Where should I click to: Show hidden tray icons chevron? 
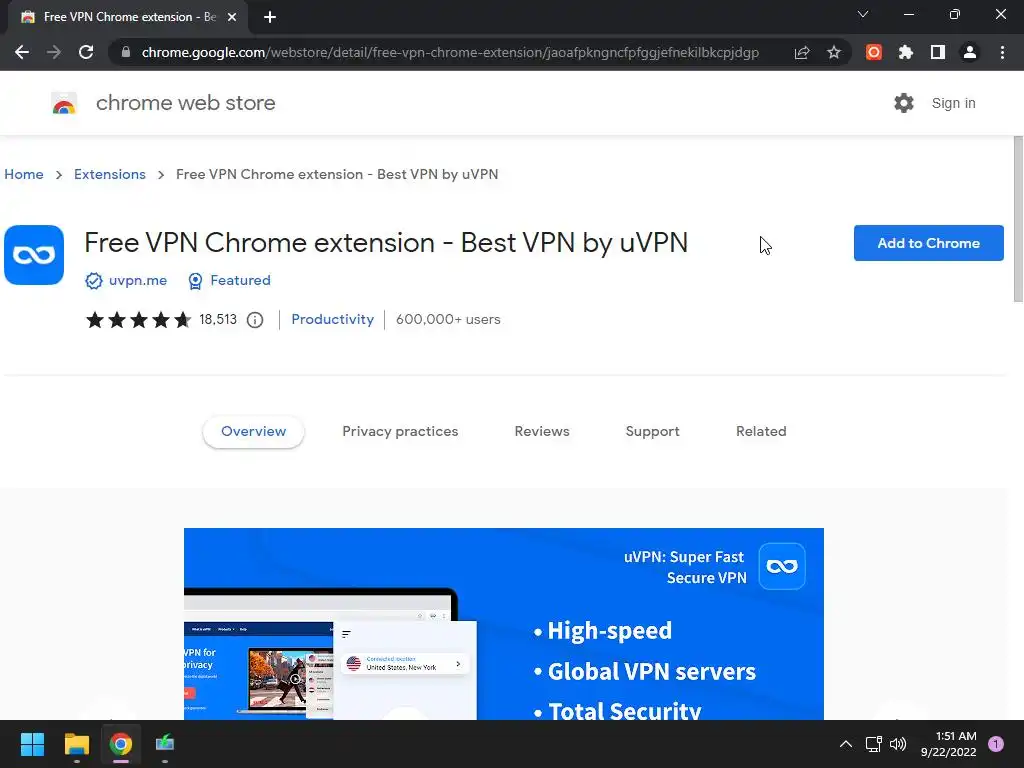tap(845, 744)
